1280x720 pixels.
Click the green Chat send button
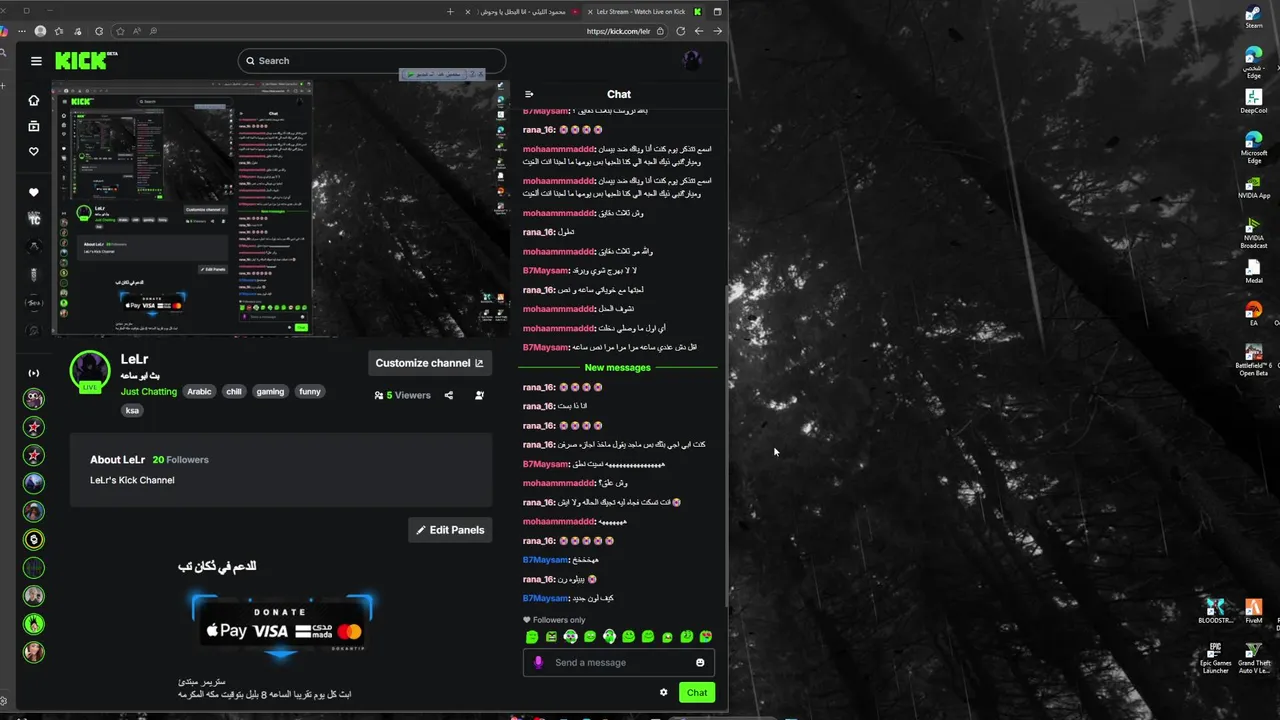[697, 692]
